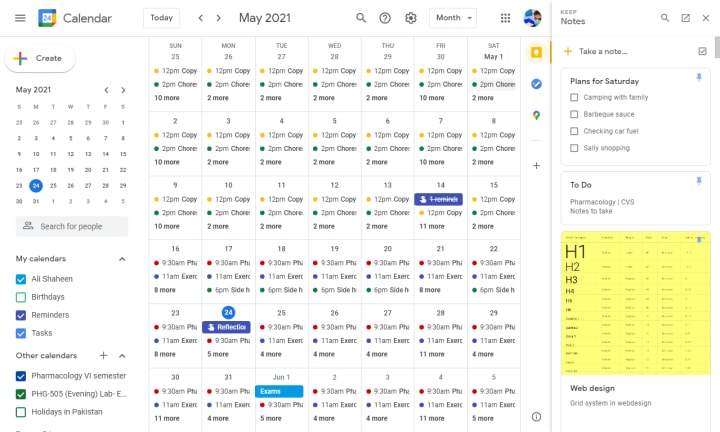The height and width of the screenshot is (432, 720).
Task: Show 5 more events on Monday 24
Action: 218,354
